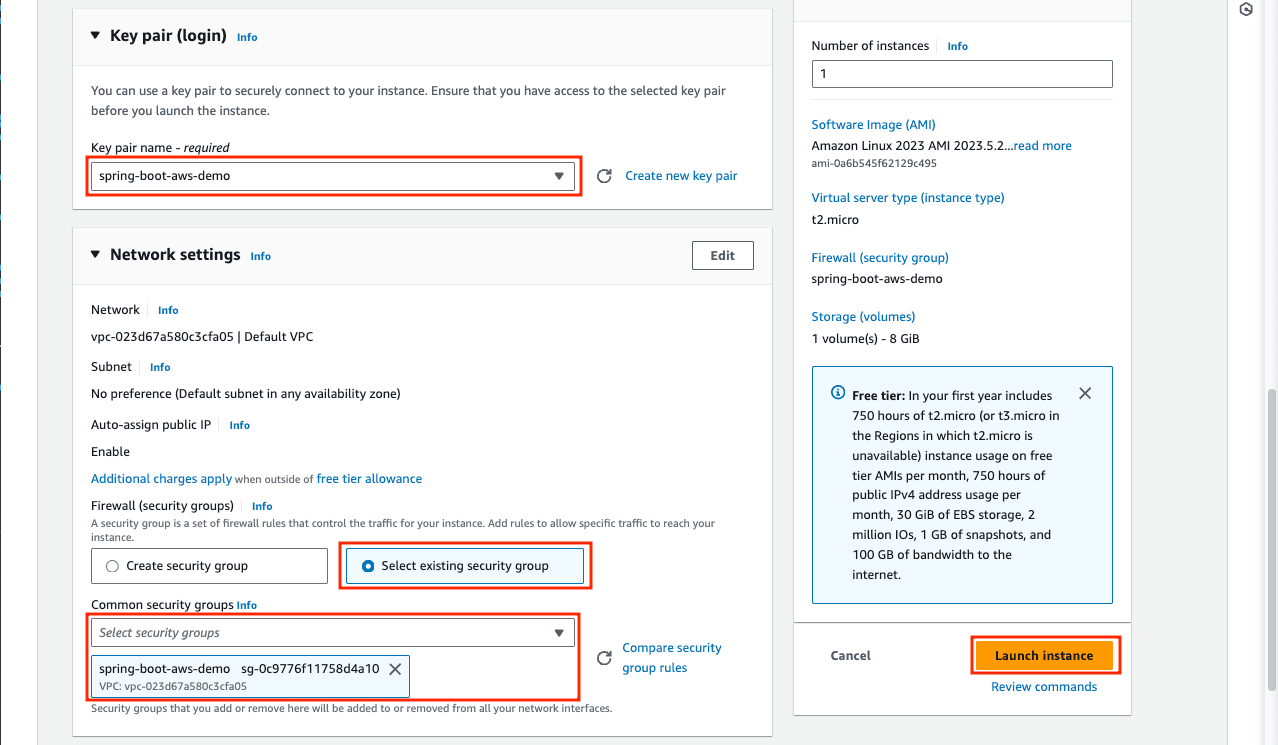The width and height of the screenshot is (1278, 745).
Task: Open the Key pair name dropdown
Action: 332,176
